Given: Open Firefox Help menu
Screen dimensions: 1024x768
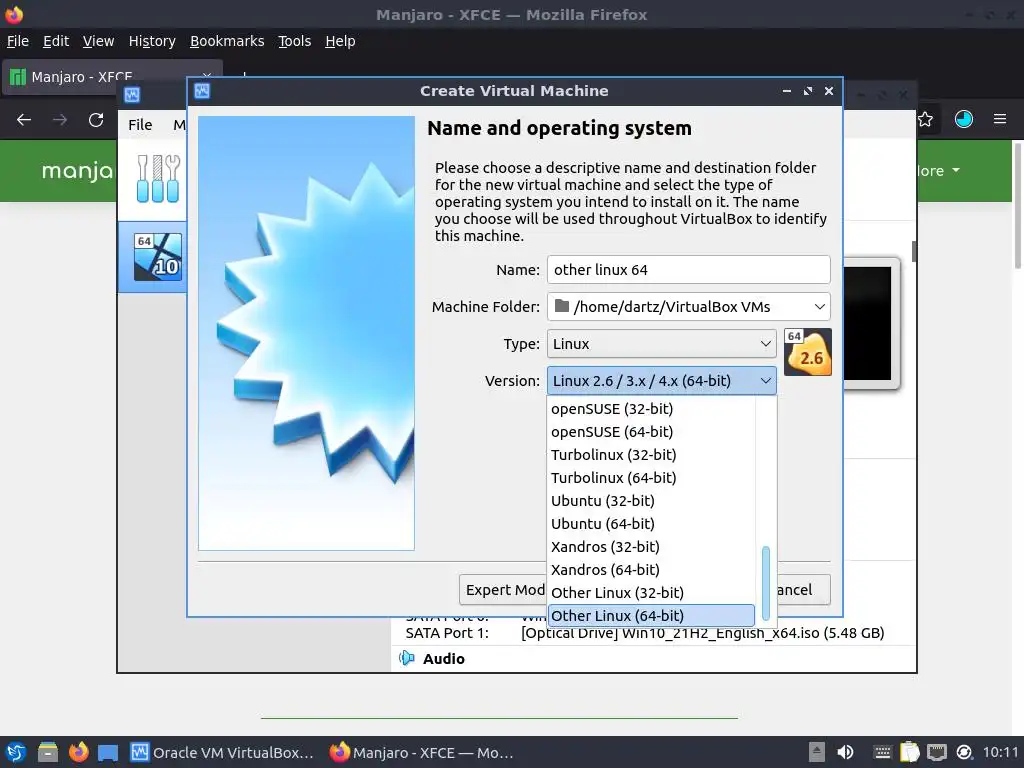Looking at the screenshot, I should pos(340,41).
